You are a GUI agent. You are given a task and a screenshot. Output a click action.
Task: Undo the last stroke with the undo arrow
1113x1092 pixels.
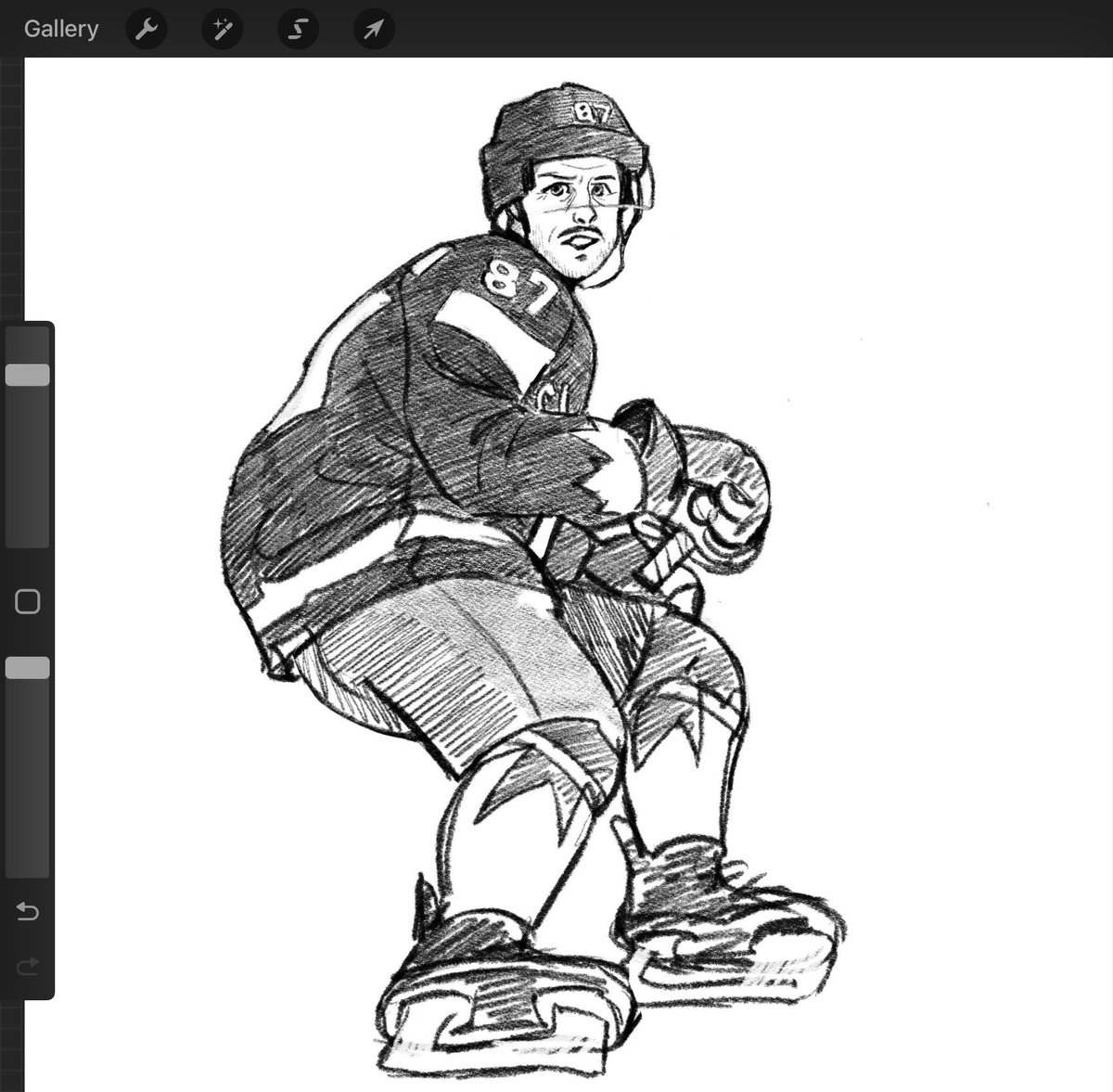(x=28, y=913)
